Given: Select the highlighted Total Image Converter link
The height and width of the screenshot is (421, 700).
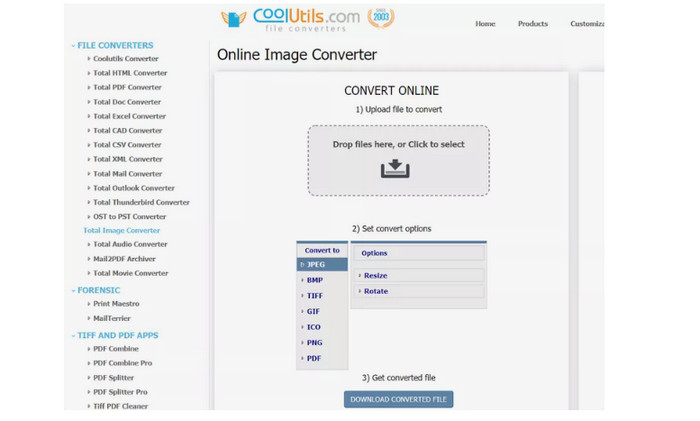Looking at the screenshot, I should (121, 230).
